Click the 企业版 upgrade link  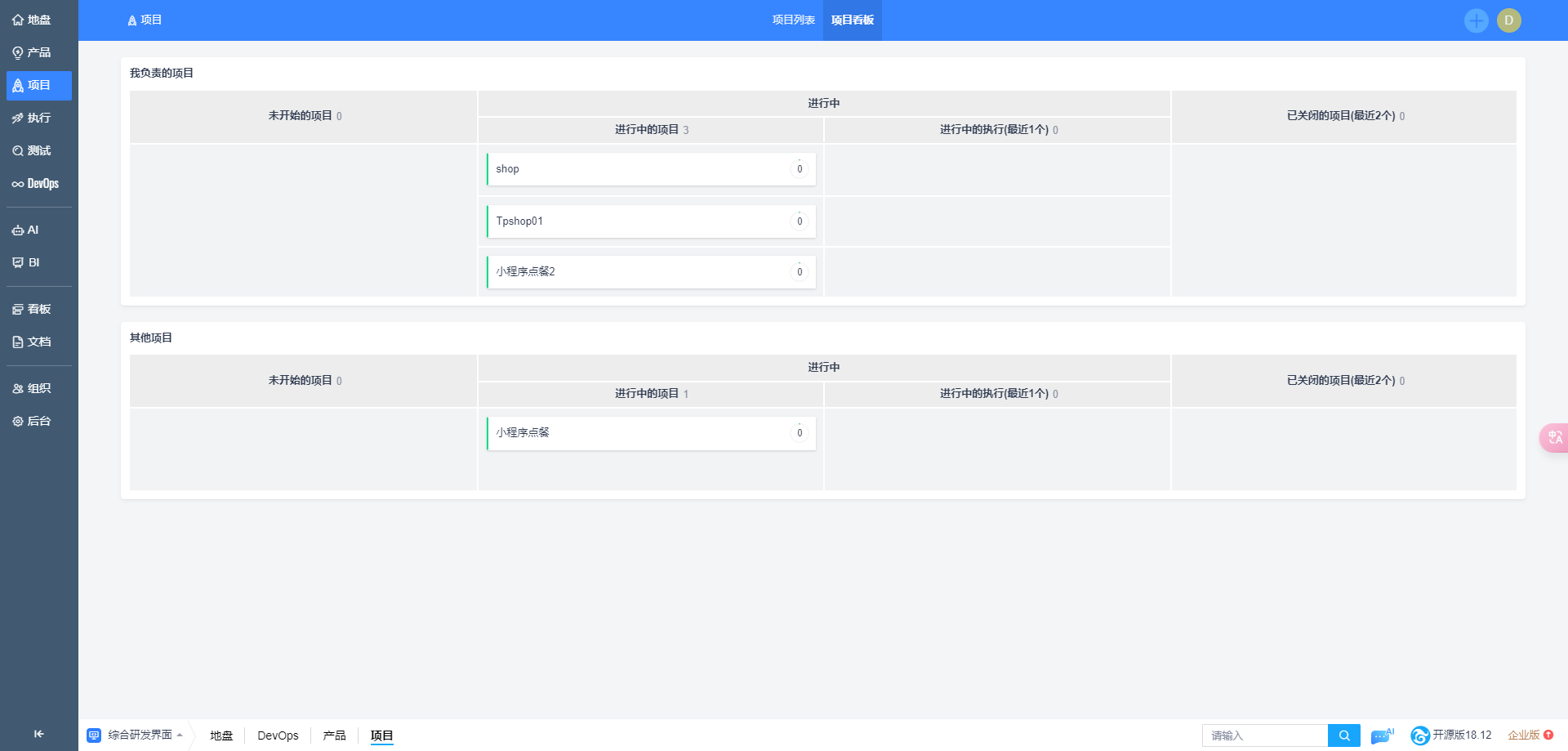(x=1523, y=735)
